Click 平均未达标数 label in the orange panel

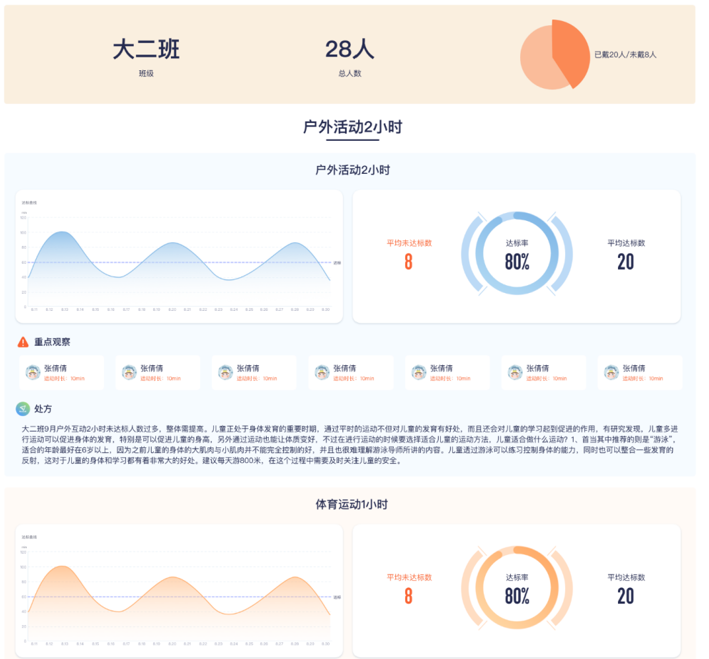[409, 577]
